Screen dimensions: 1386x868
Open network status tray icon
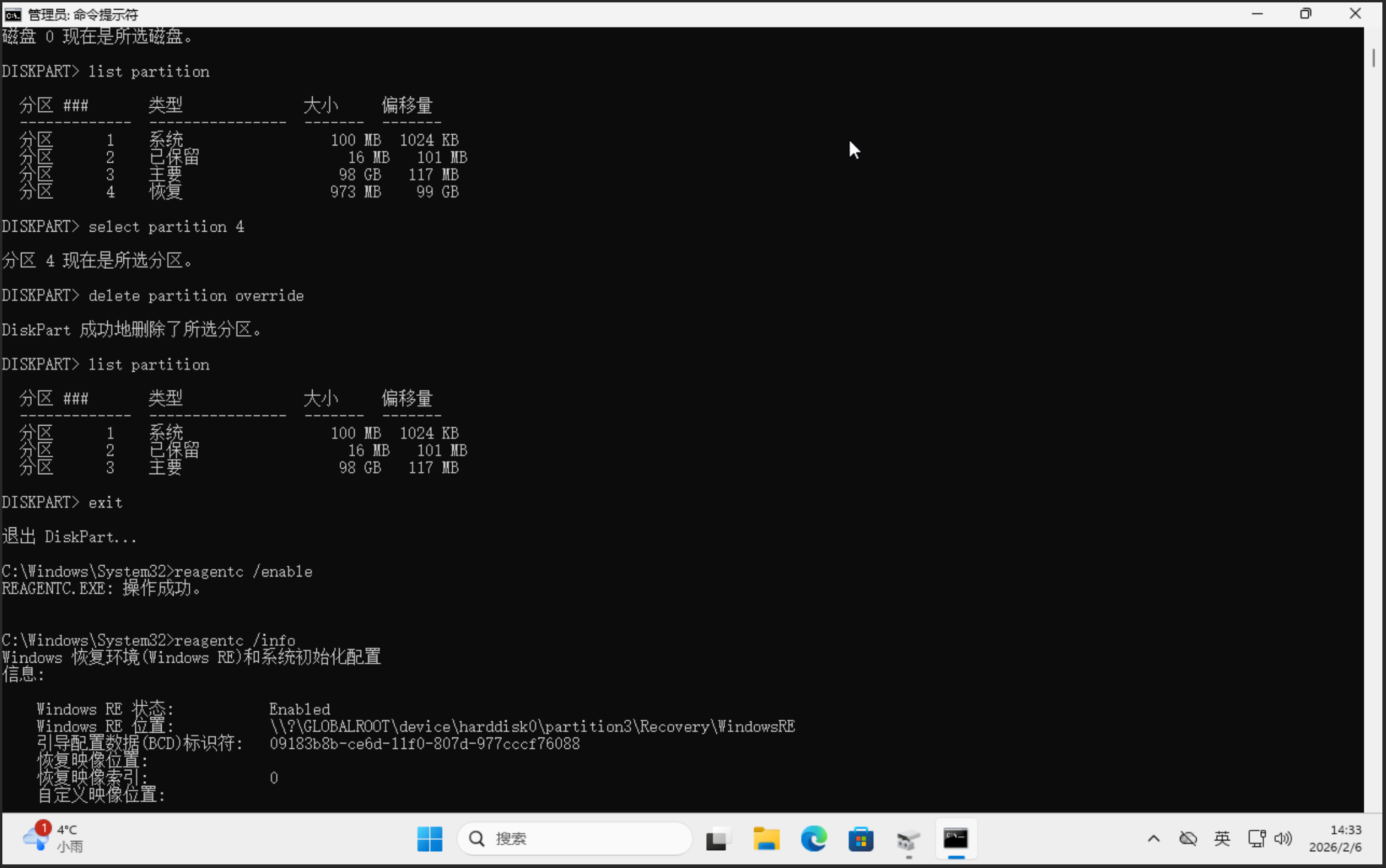coord(1256,839)
